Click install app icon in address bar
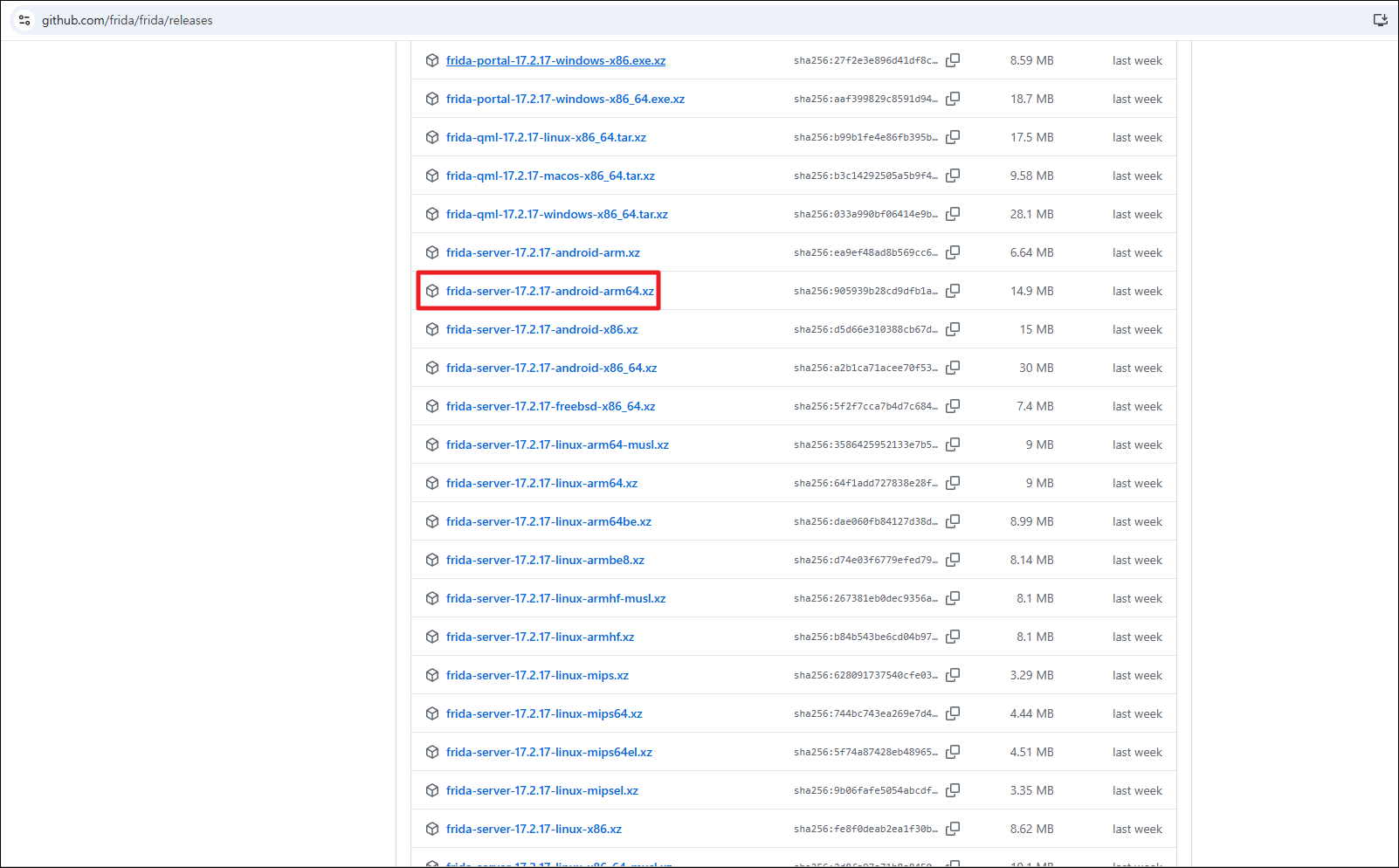Image resolution: width=1399 pixels, height=868 pixels. click(1380, 20)
